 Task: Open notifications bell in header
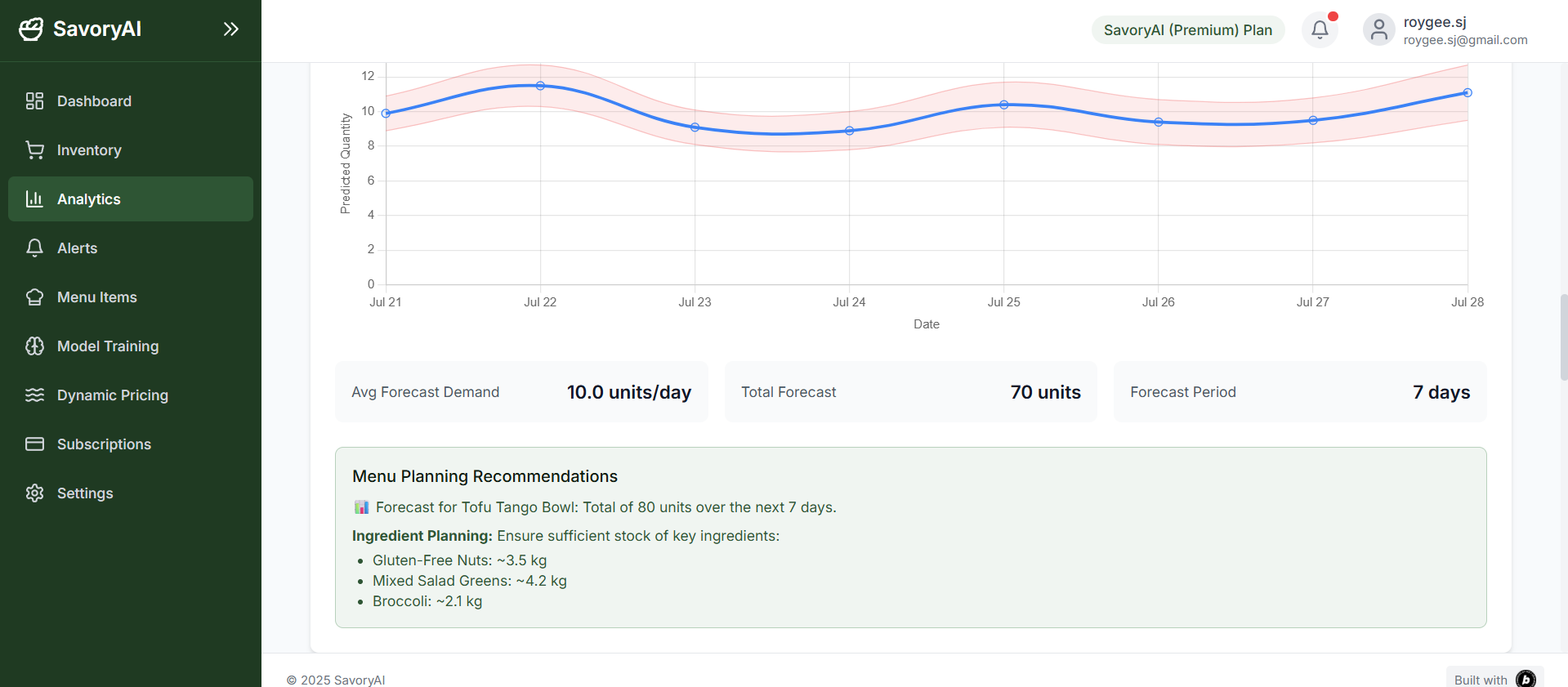(1320, 30)
